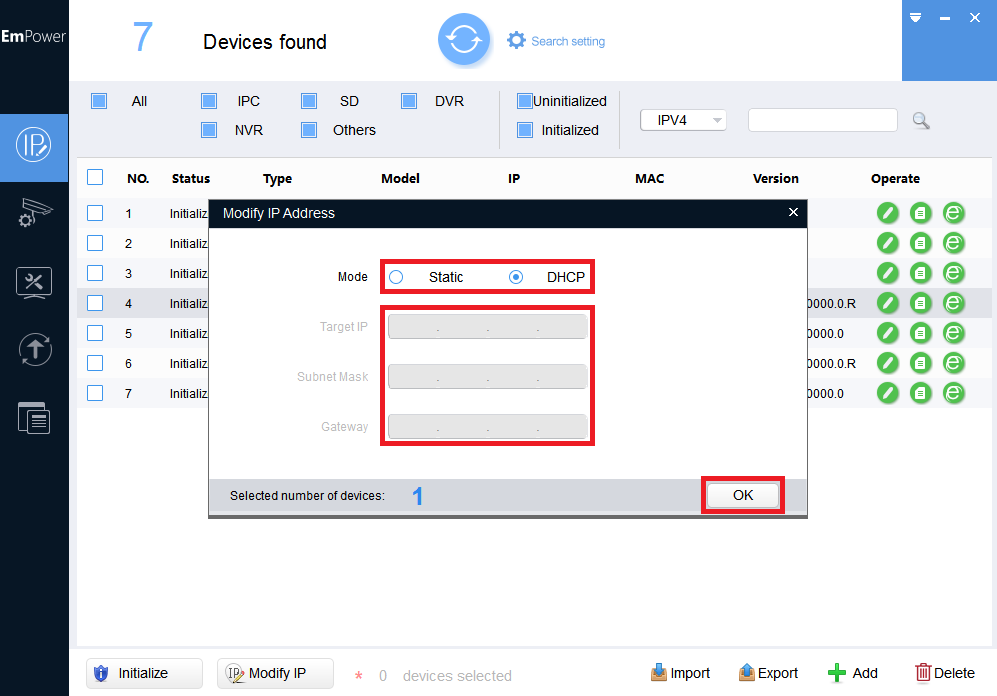Open web browser icon for device 7
Viewport: 997px width, 696px height.
953,393
